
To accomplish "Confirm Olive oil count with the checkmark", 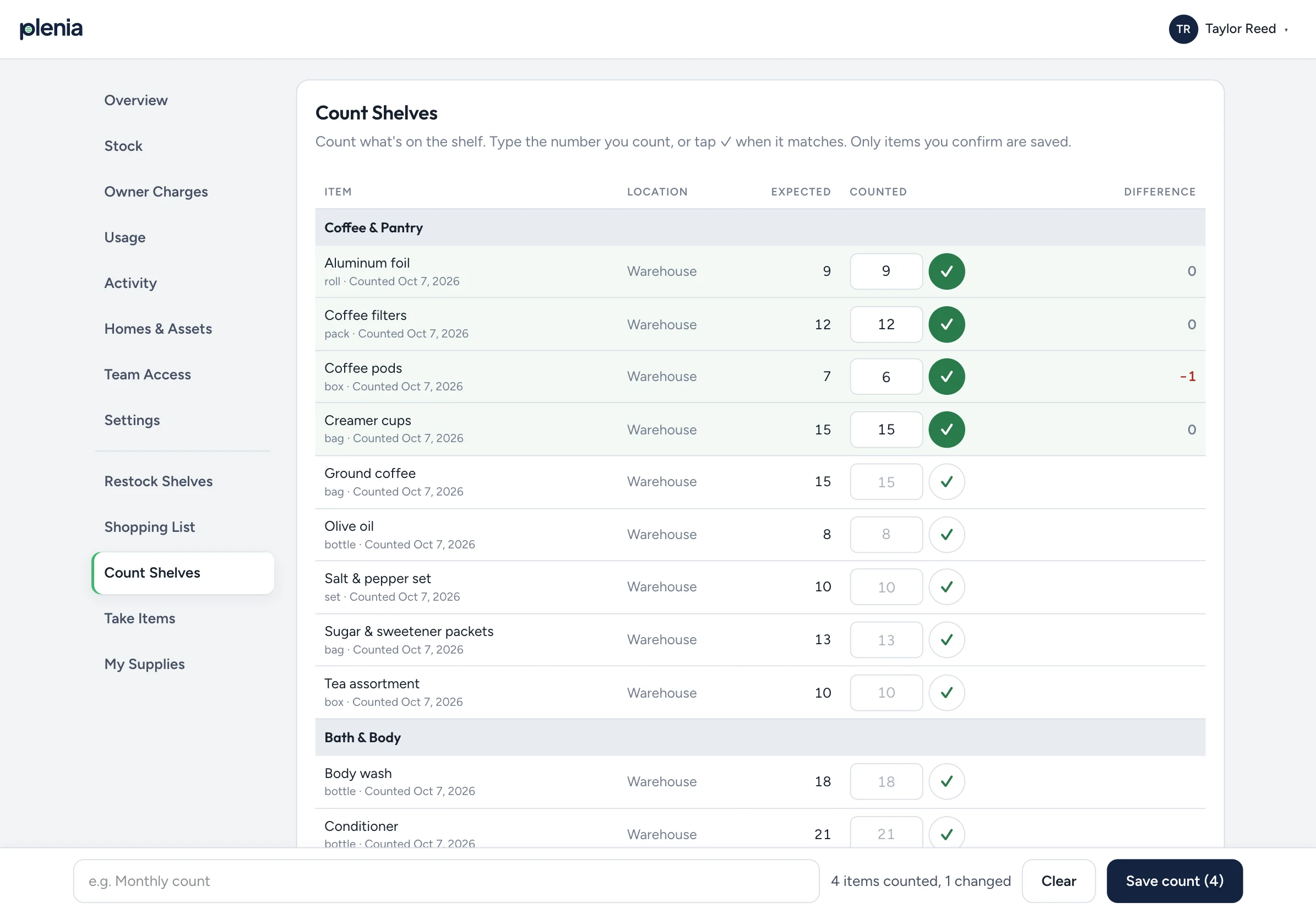I will (947, 534).
